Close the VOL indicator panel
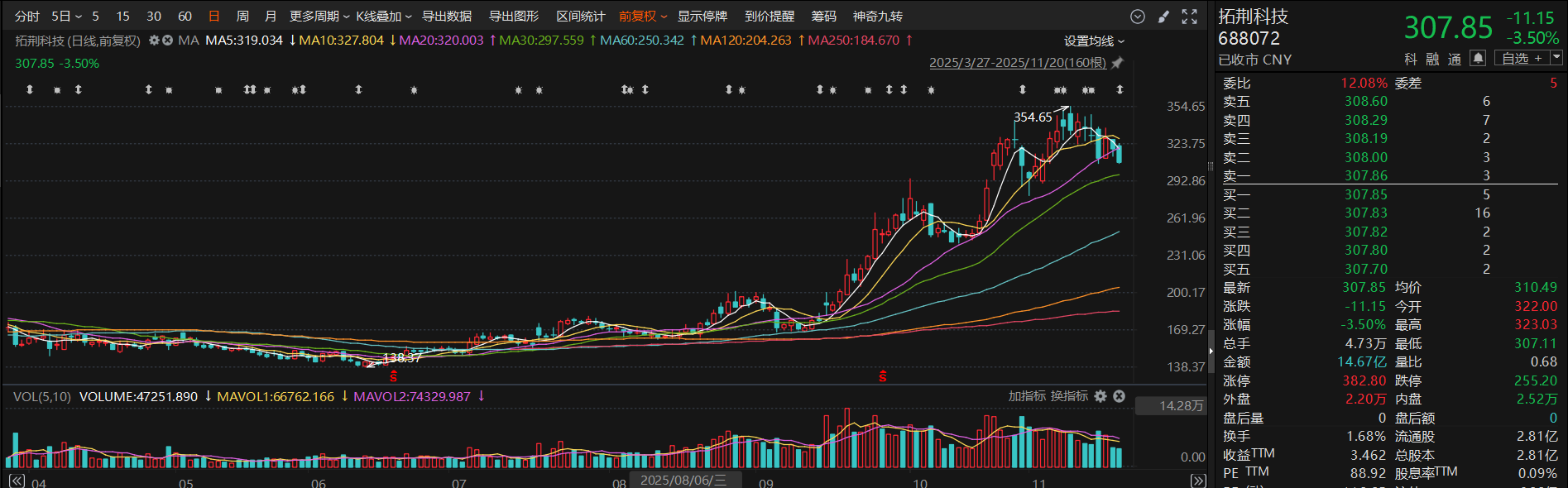This screenshot has width=1568, height=488. [1119, 396]
